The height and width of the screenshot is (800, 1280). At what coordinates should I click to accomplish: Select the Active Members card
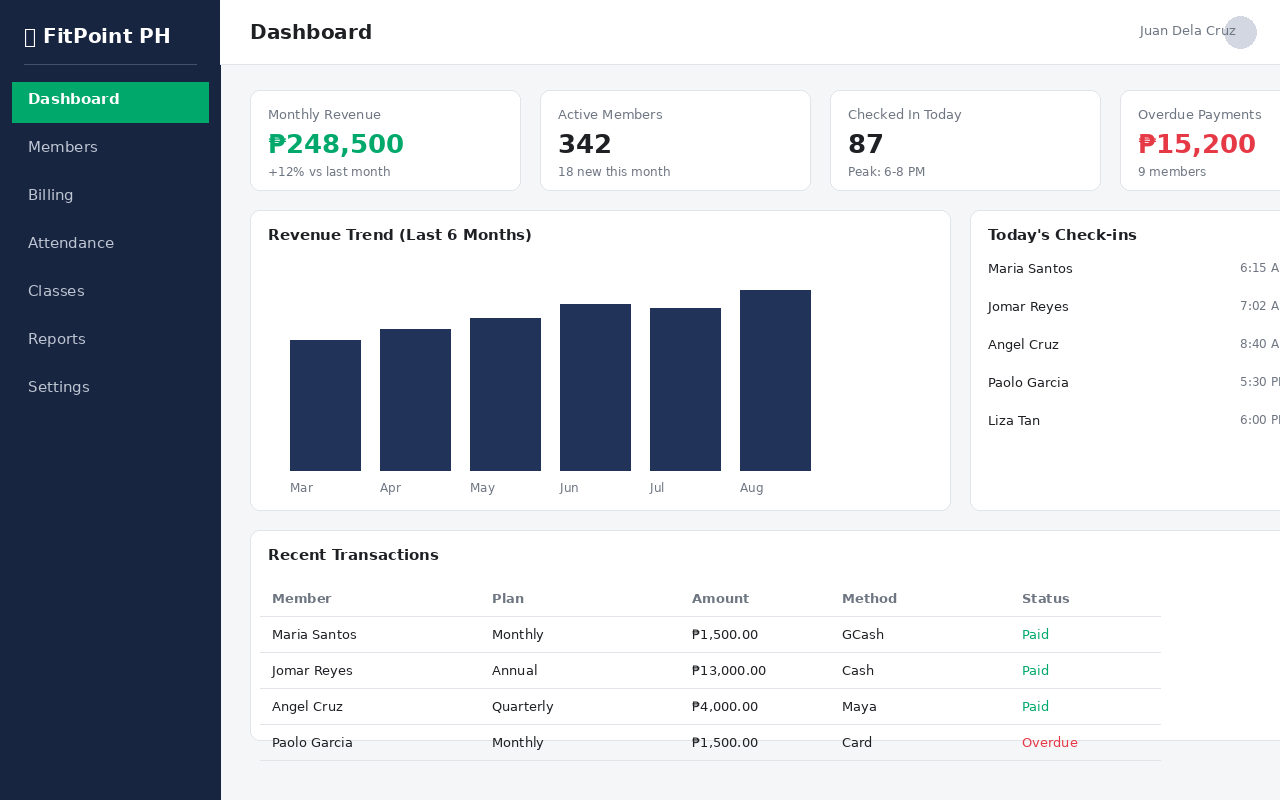675,140
